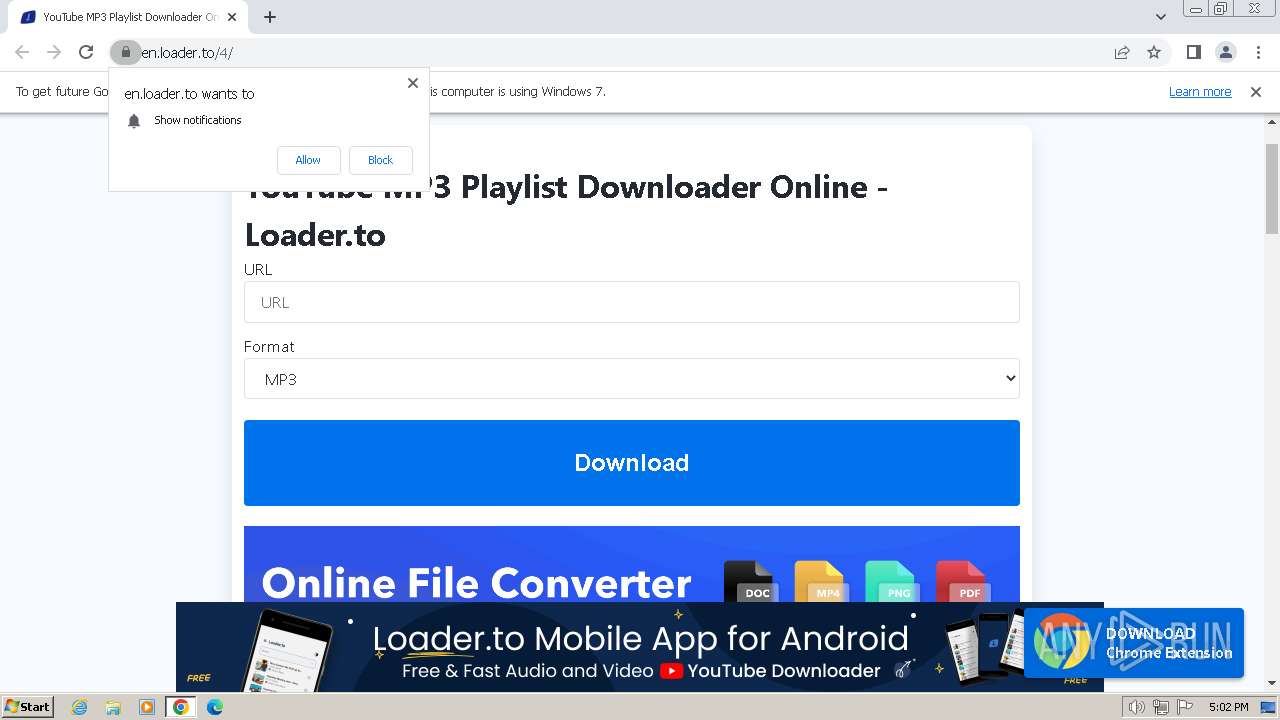The image size is (1280, 720).
Task: Expand the Format MP3 dropdown
Action: [x=632, y=379]
